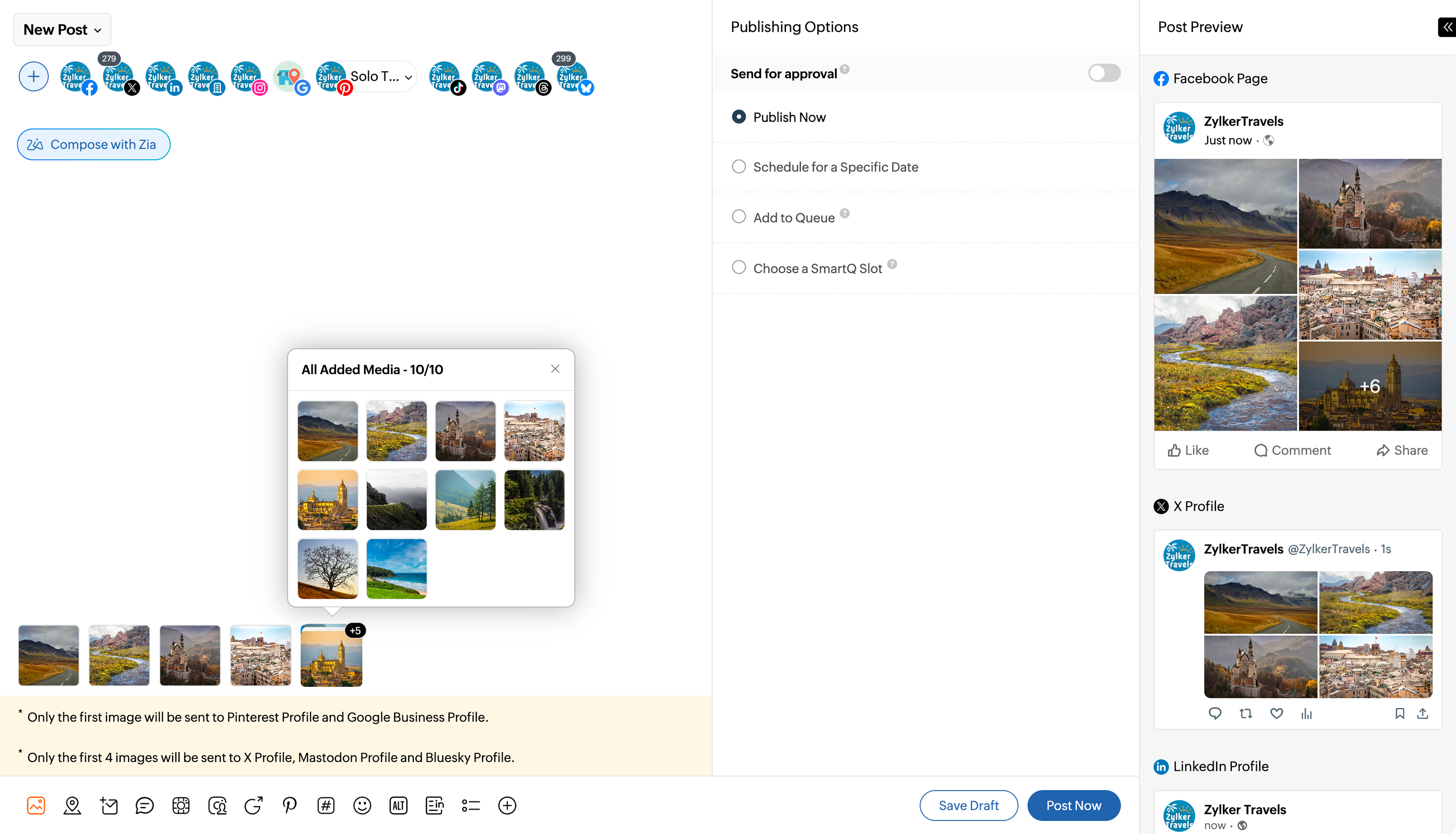The height and width of the screenshot is (834, 1456).
Task: Click the Post Now button
Action: pos(1074,805)
